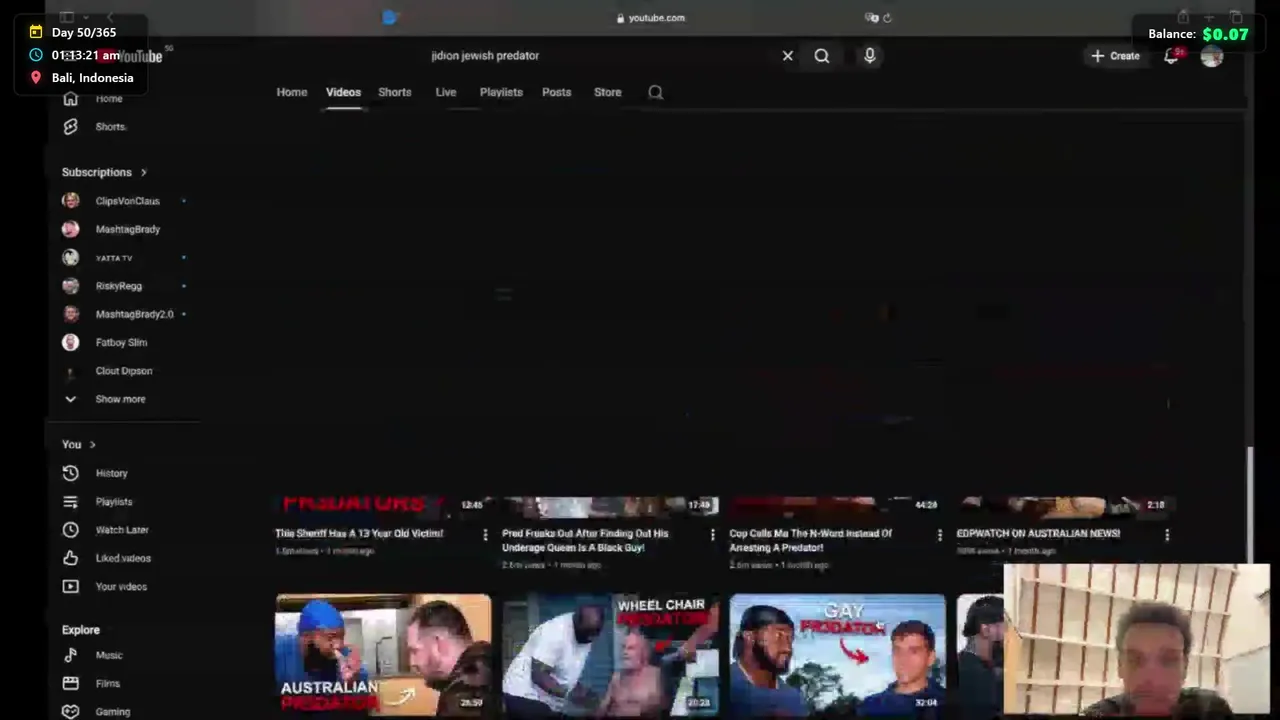This screenshot has width=1280, height=720.
Task: Open options for the EDPWATCH video
Action: pos(1166,535)
